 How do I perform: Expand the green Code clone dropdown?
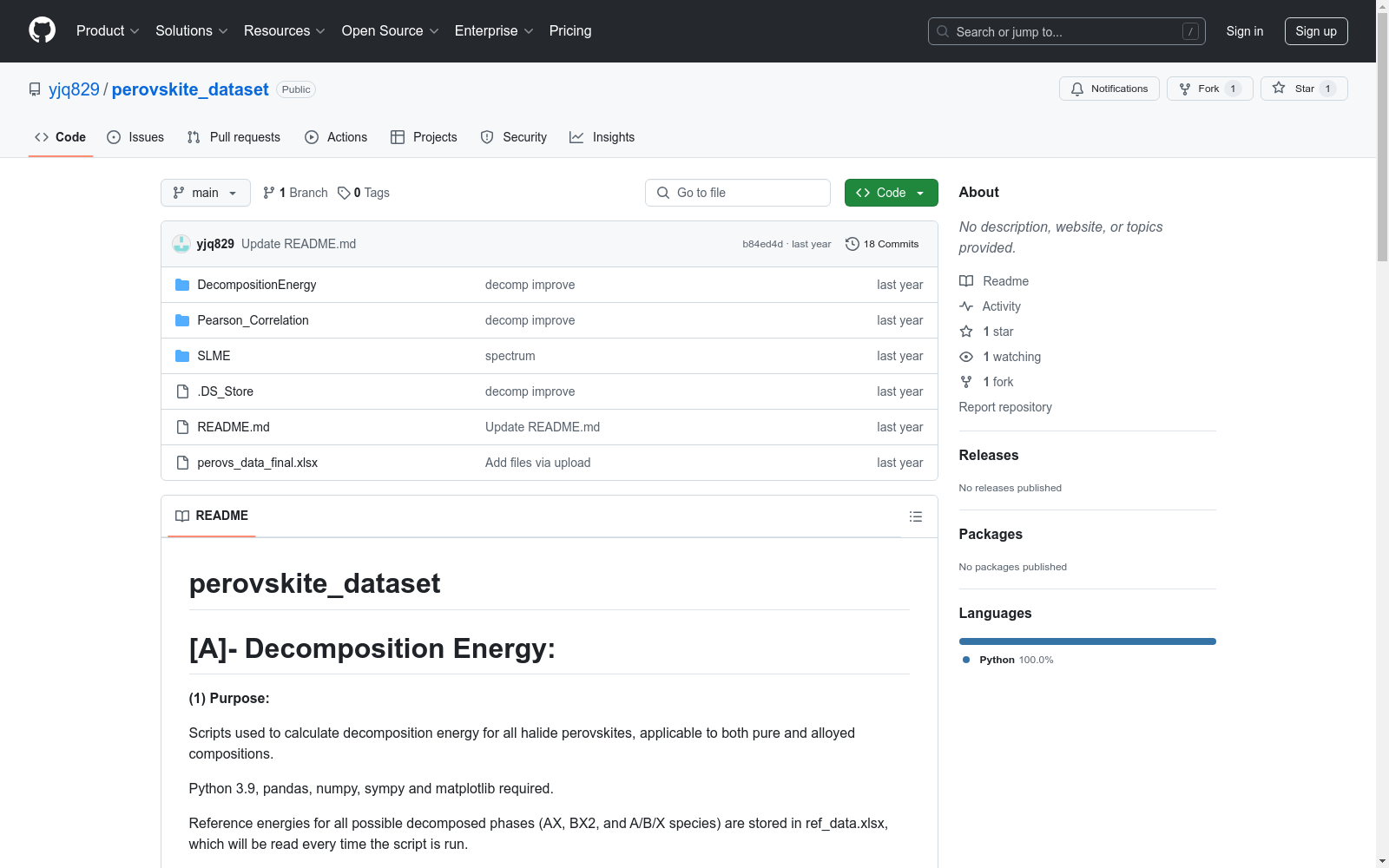[x=891, y=193]
